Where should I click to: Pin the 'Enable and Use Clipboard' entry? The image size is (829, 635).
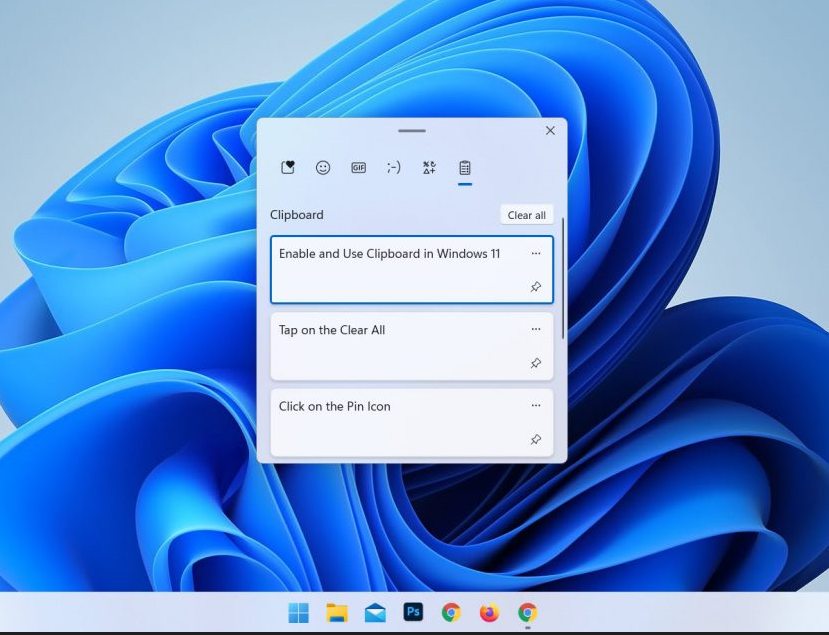click(x=536, y=287)
